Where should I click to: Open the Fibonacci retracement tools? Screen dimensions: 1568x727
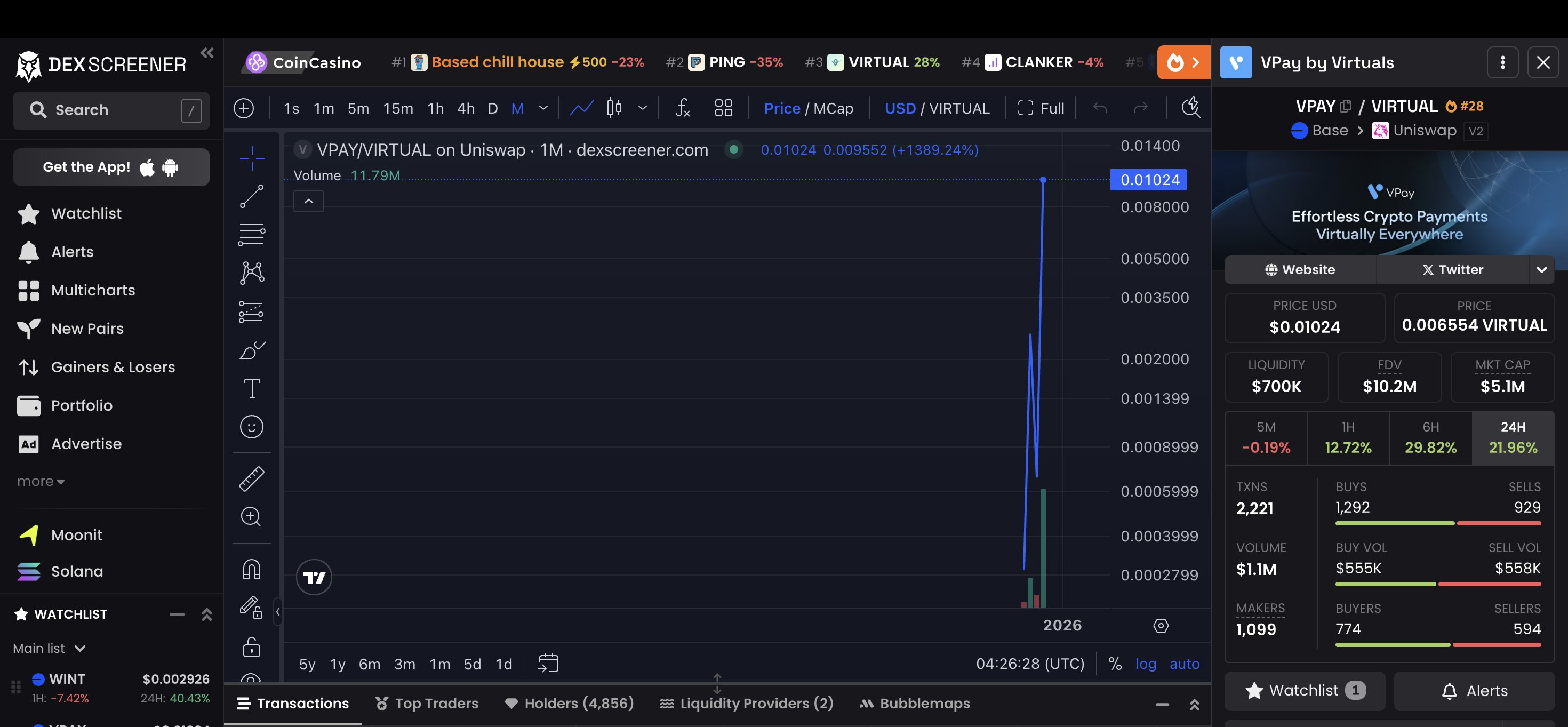(x=251, y=235)
